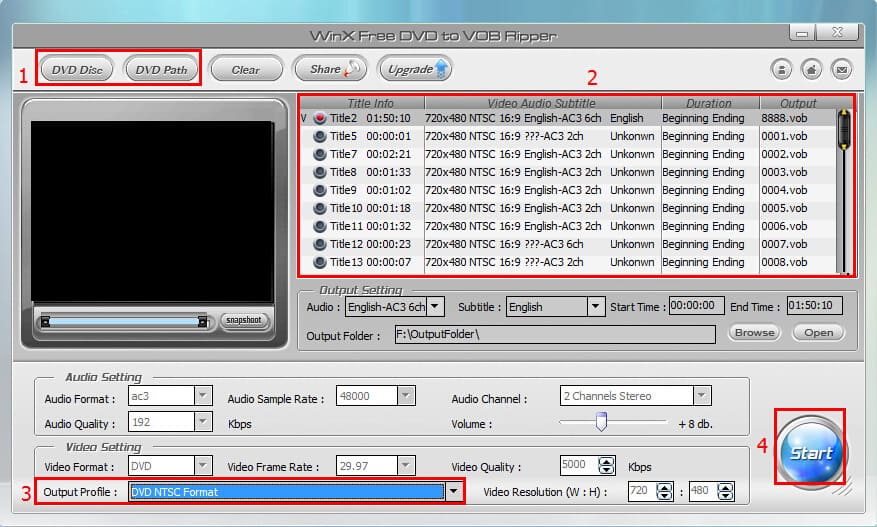Screen dimensions: 877x527
Task: Click the Output column header
Action: (x=798, y=103)
